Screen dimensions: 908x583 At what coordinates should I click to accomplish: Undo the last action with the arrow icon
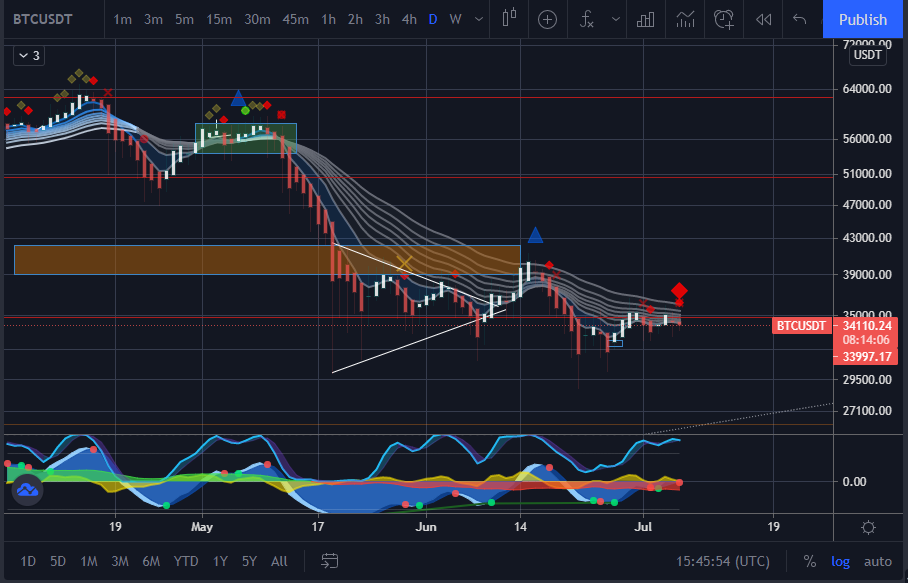pos(800,20)
